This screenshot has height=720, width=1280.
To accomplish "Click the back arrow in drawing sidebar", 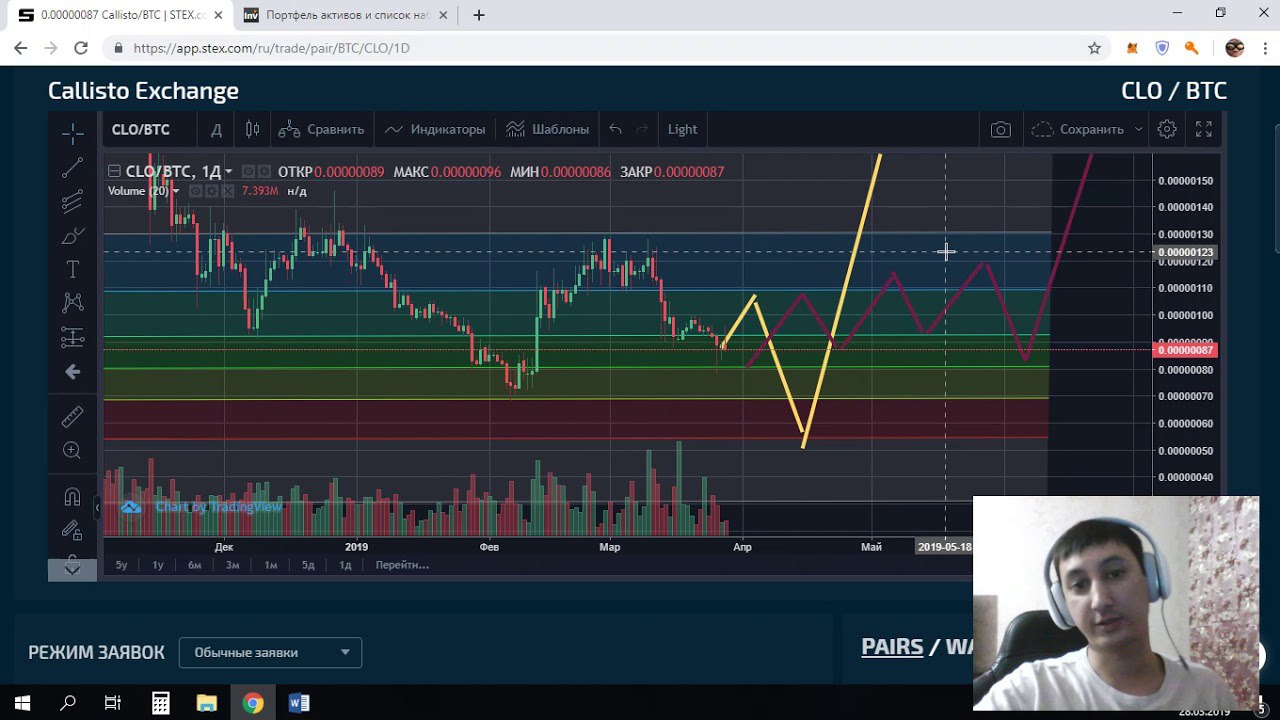I will (72, 372).
